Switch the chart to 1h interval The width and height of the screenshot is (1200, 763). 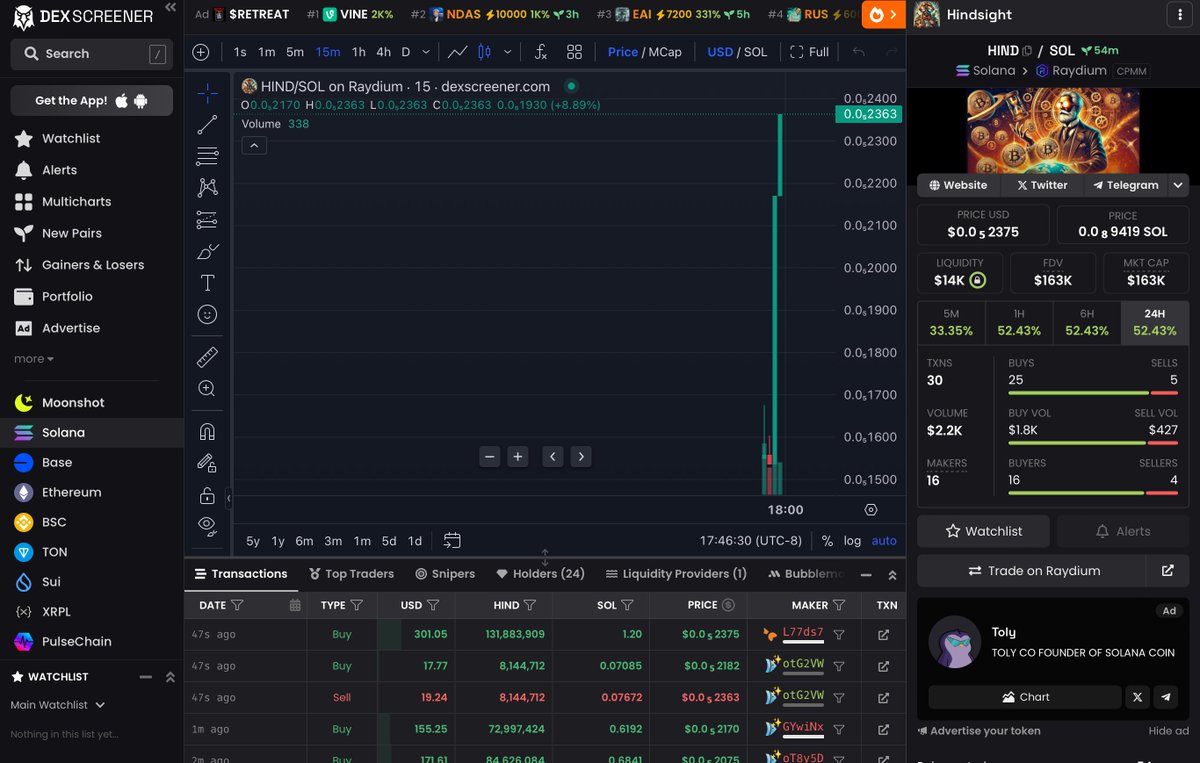click(x=358, y=52)
